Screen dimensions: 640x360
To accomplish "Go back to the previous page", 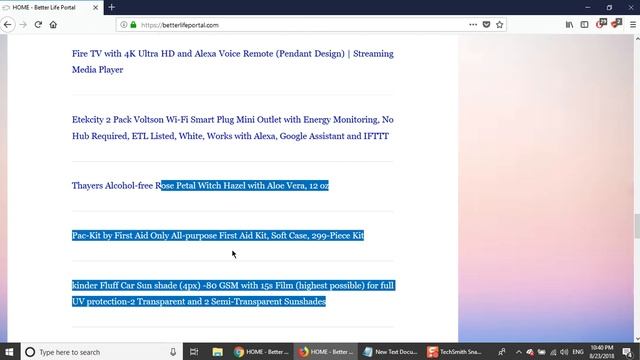I will point(7,24).
